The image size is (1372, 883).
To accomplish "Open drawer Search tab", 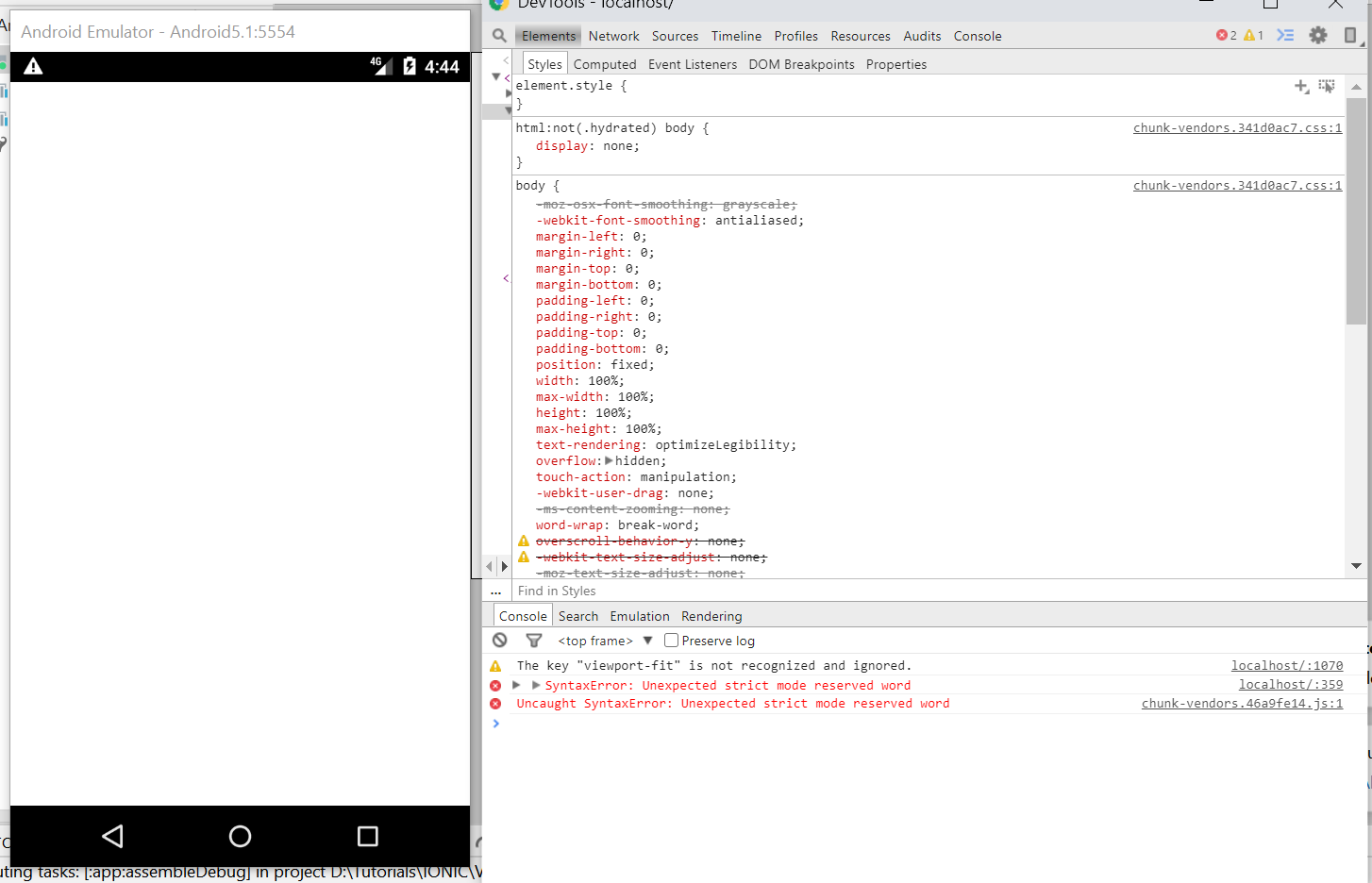I will point(578,616).
